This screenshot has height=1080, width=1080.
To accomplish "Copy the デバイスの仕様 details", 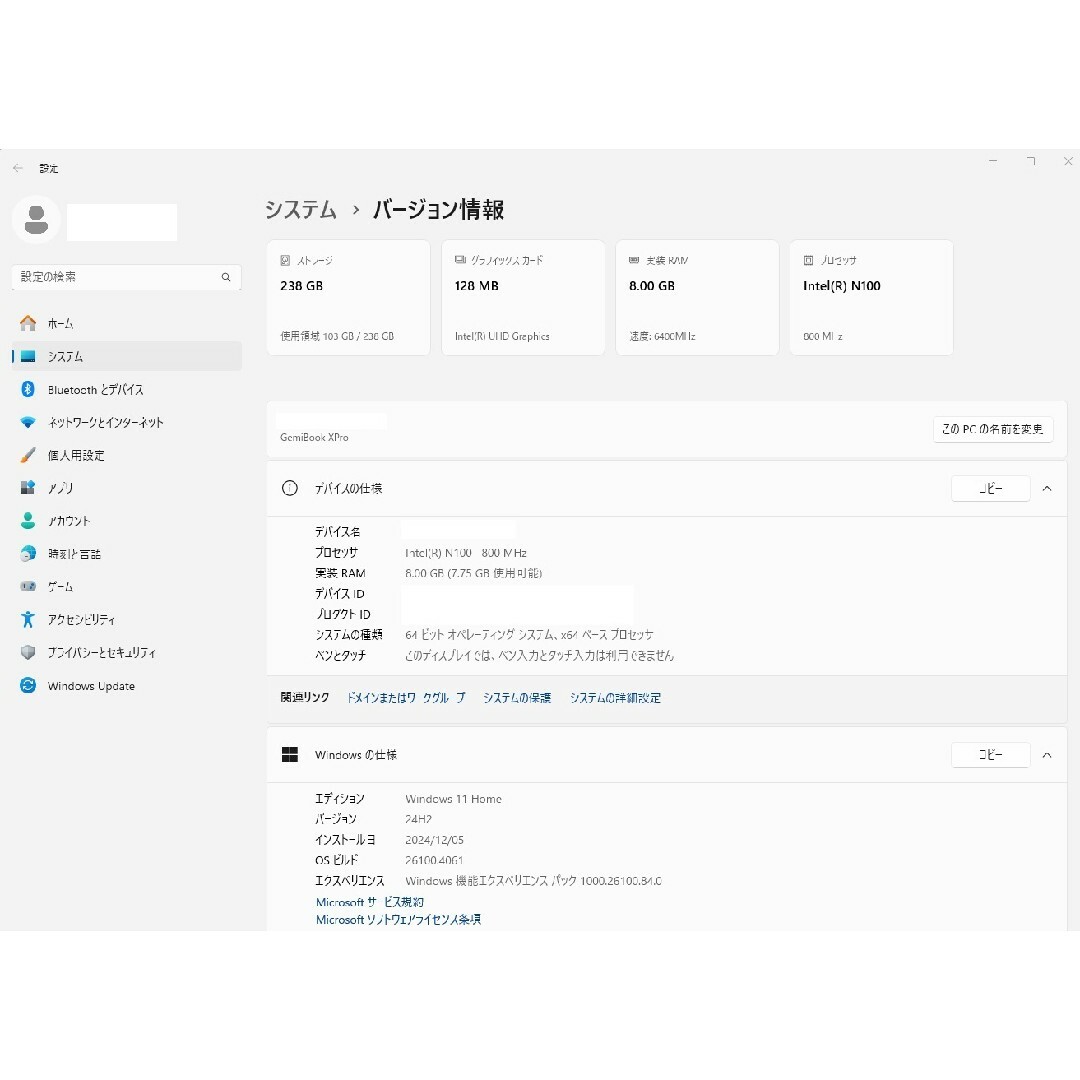I will [x=990, y=488].
